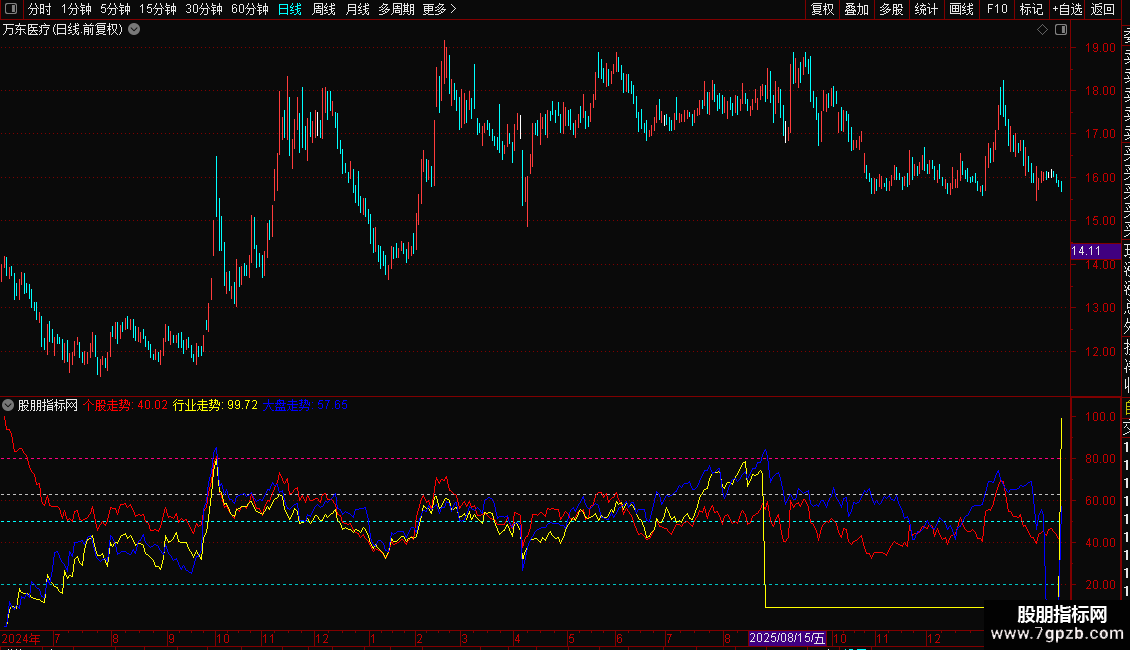1130x650 pixels.
Task: Click the 统计 statistics button
Action: pyautogui.click(x=926, y=9)
